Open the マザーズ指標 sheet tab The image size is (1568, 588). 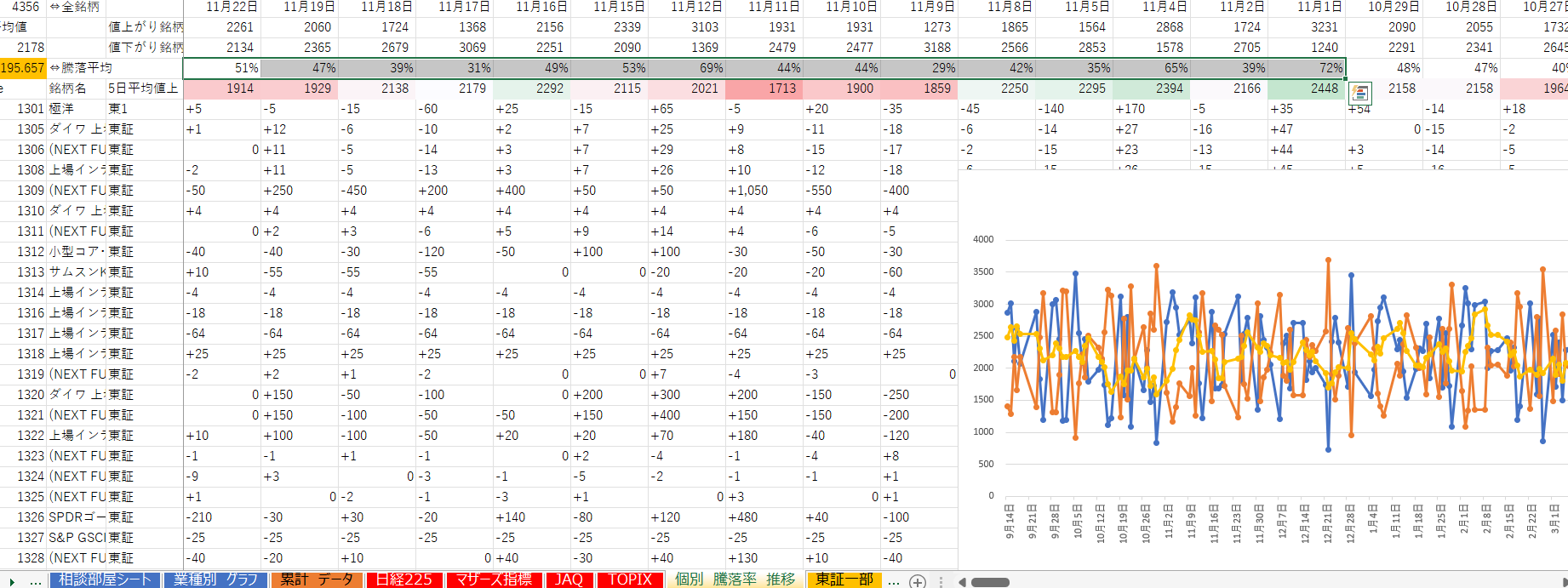point(494,579)
